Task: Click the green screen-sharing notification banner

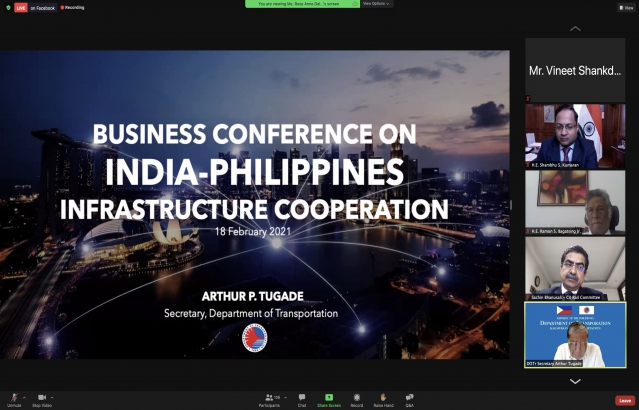Action: pyautogui.click(x=301, y=4)
